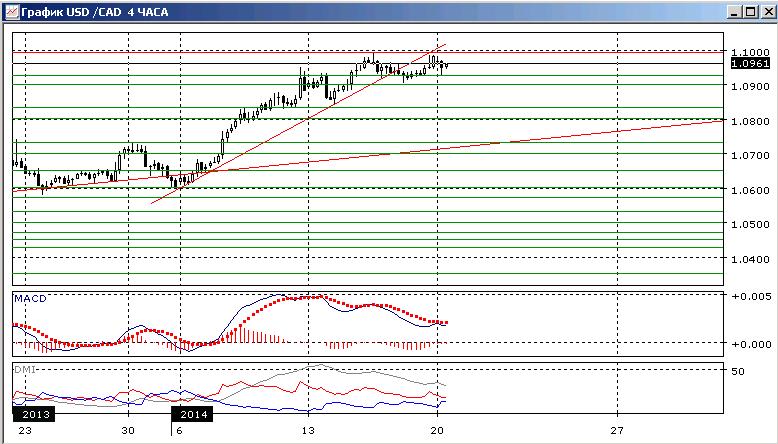
Task: Click the 2013 year marker
Action: coord(33,414)
